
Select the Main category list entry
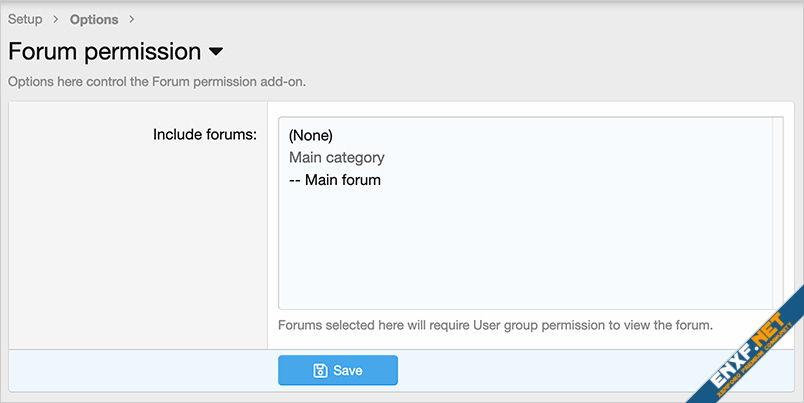click(336, 158)
